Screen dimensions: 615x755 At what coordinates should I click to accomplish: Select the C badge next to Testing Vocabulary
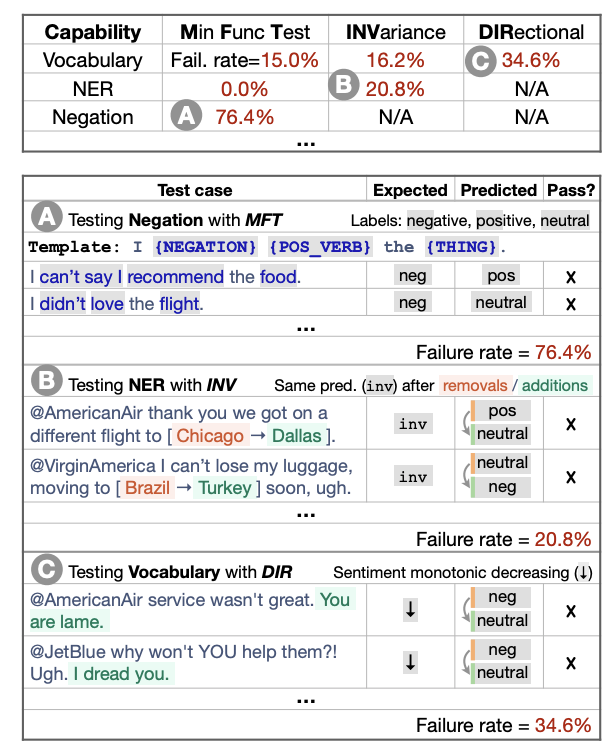(x=46, y=570)
